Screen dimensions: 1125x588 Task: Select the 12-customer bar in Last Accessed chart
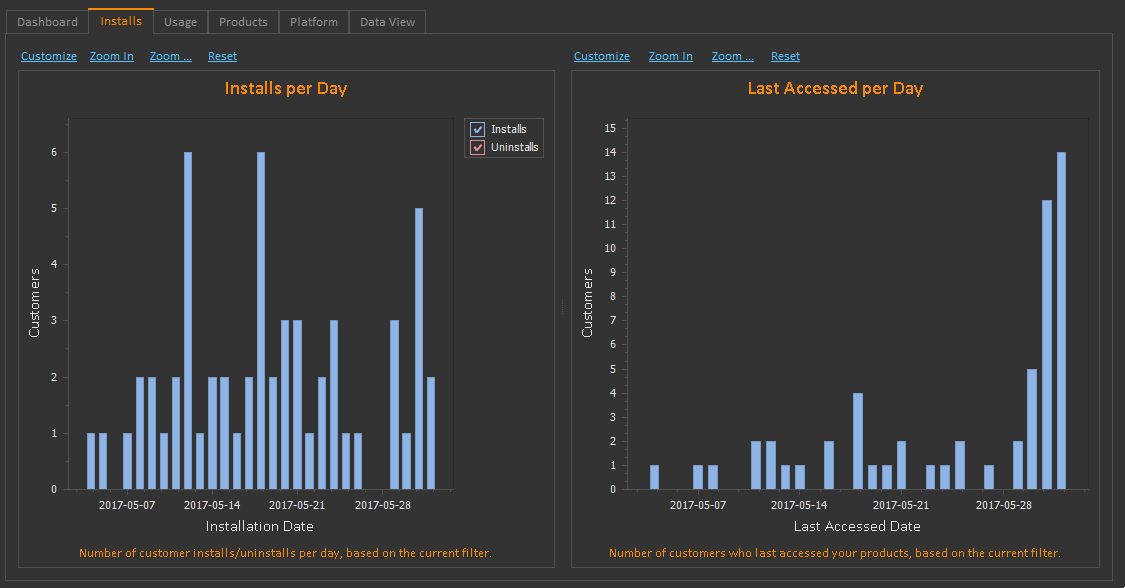tap(1047, 344)
